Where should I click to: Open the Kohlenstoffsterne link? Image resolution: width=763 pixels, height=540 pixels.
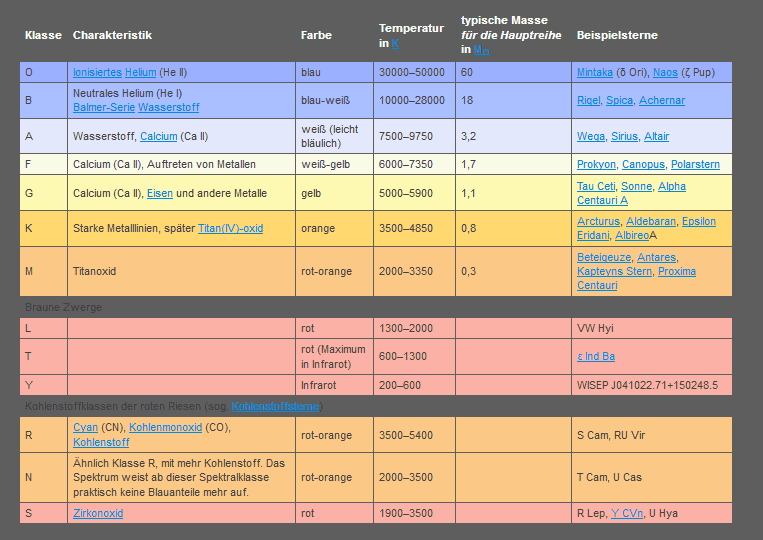[275, 406]
